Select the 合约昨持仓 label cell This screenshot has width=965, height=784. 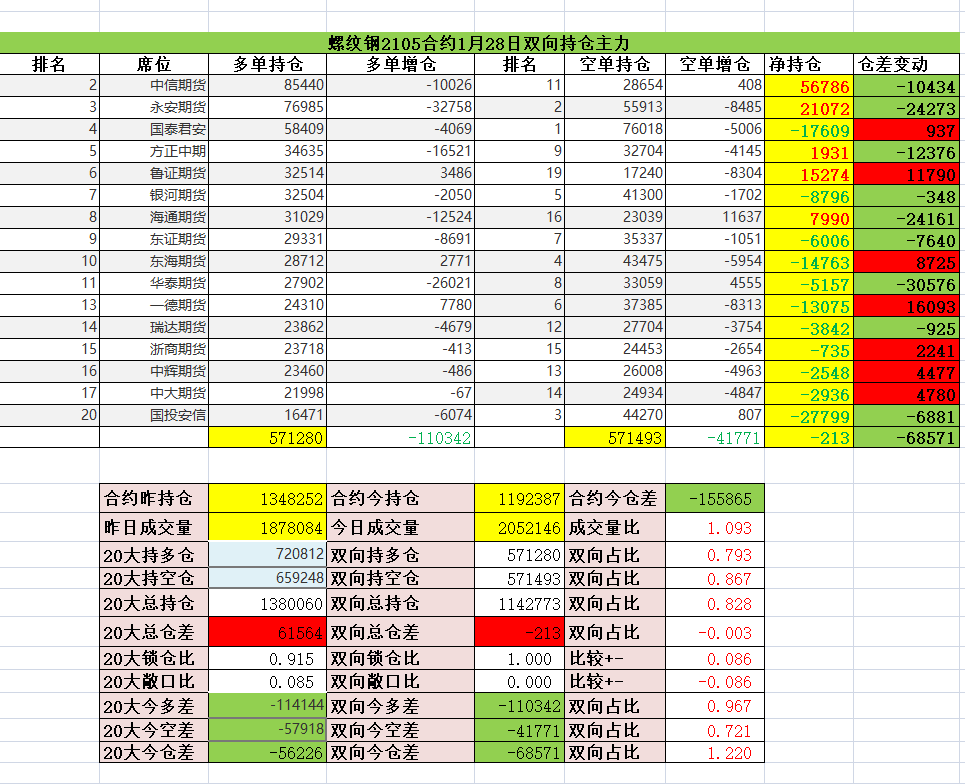154,498
